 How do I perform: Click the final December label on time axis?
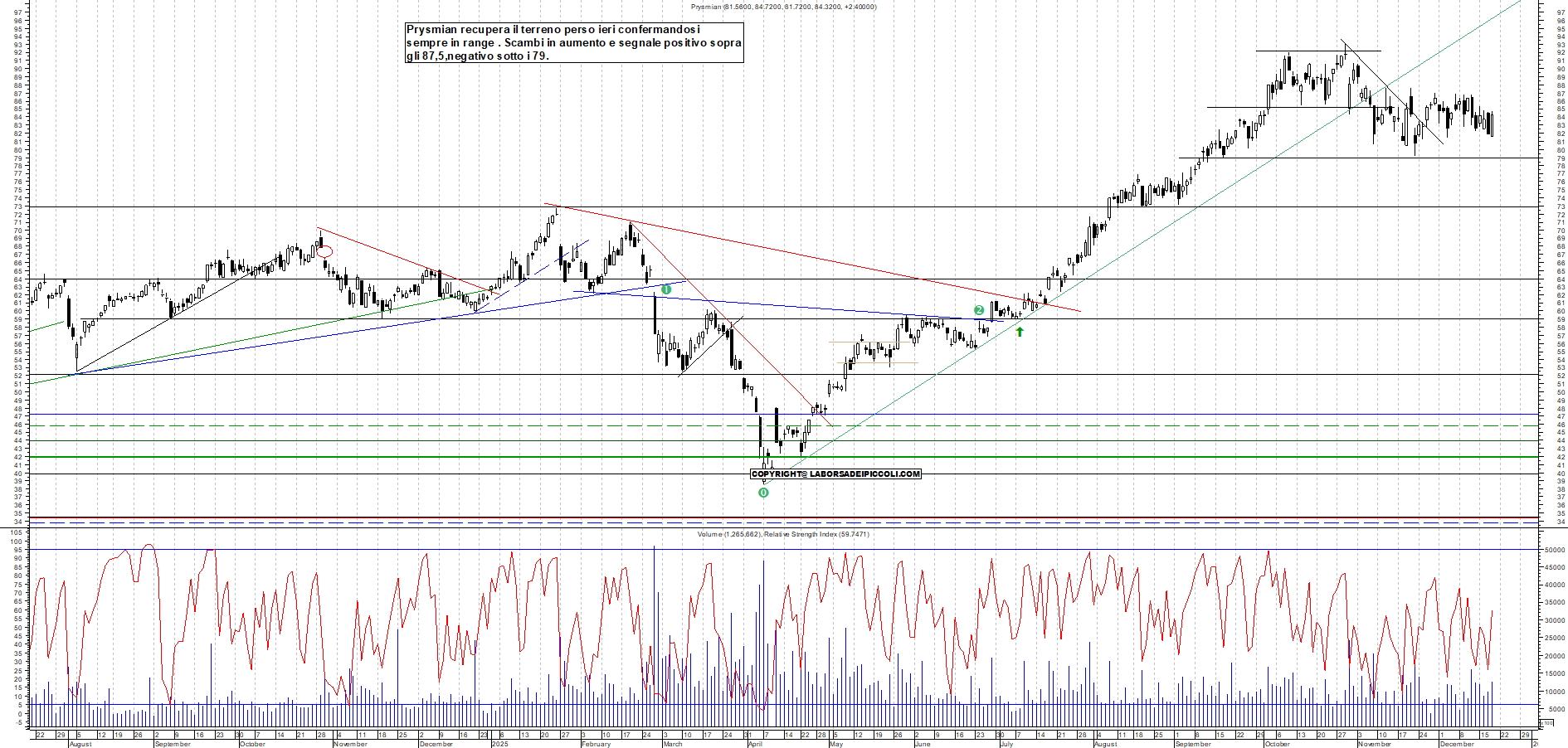click(x=1456, y=744)
